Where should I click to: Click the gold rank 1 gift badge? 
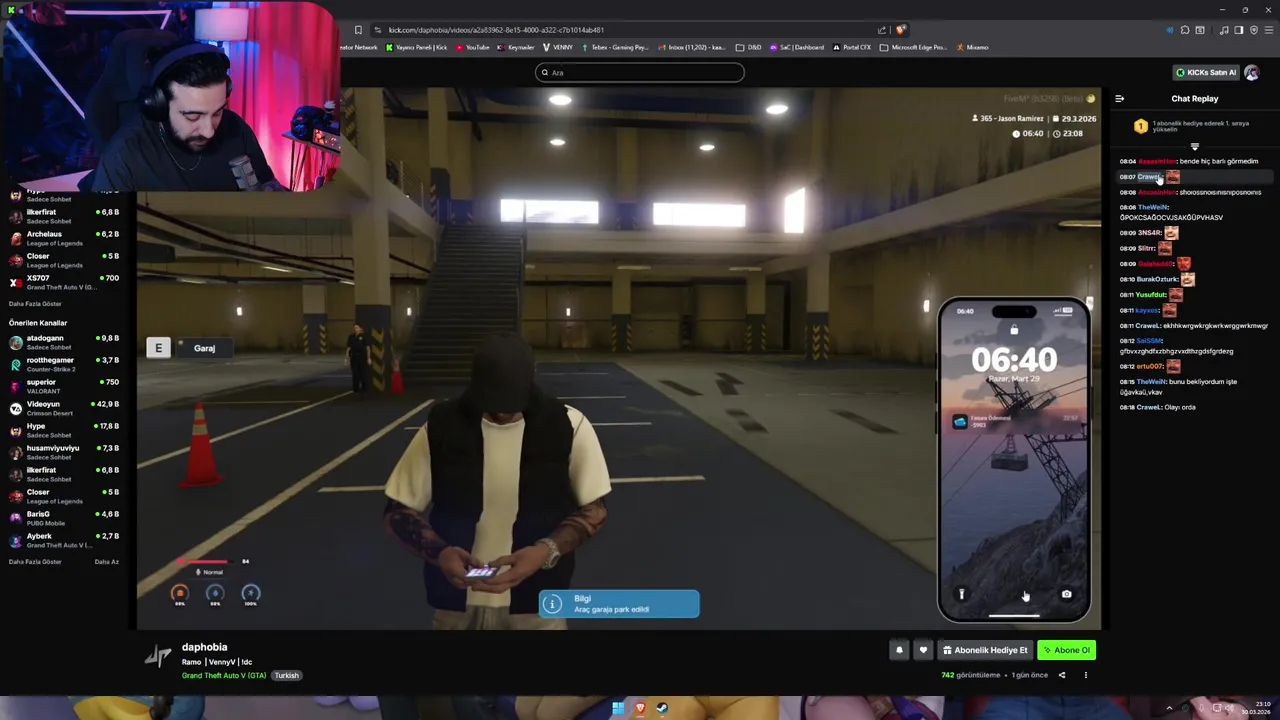[1141, 126]
